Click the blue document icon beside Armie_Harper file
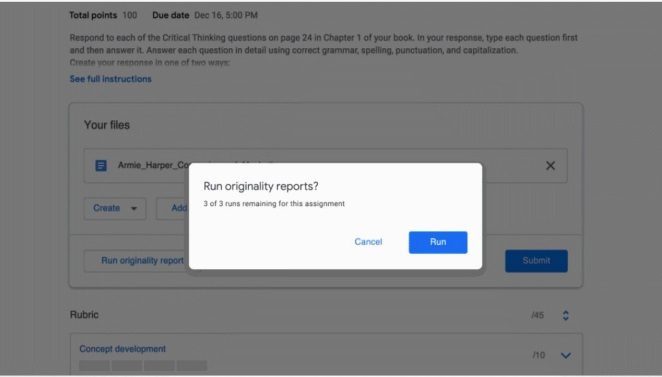662x377 pixels. [x=101, y=165]
